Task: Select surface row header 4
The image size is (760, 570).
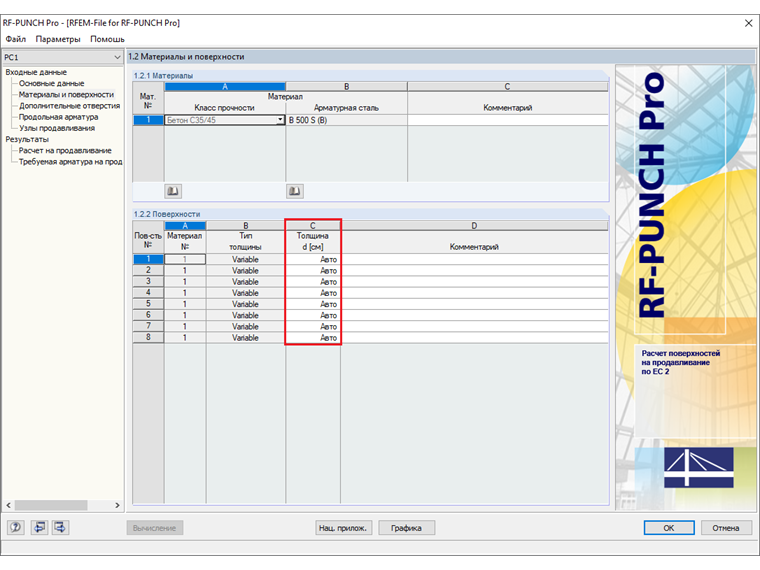Action: point(148,293)
